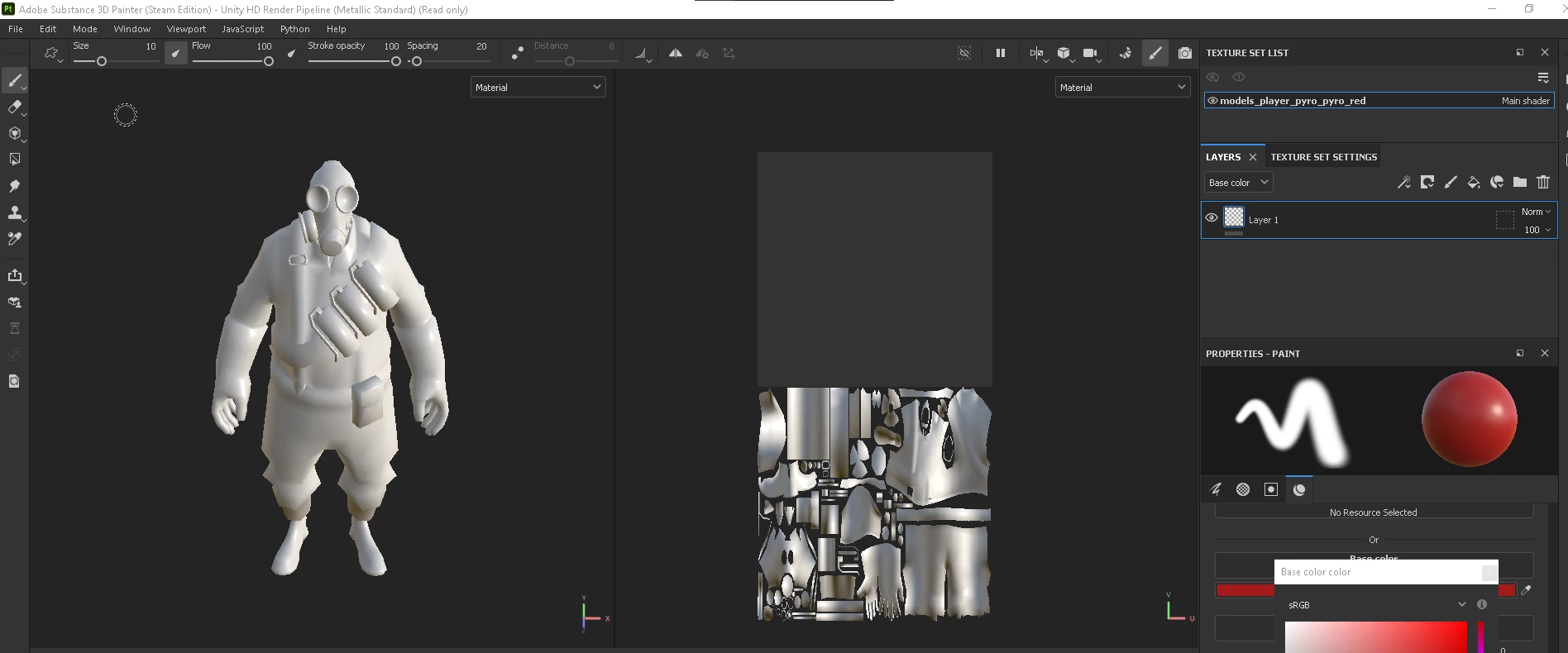Click the symmetry mirror icon
Screen dimensions: 1568x653
[676, 53]
